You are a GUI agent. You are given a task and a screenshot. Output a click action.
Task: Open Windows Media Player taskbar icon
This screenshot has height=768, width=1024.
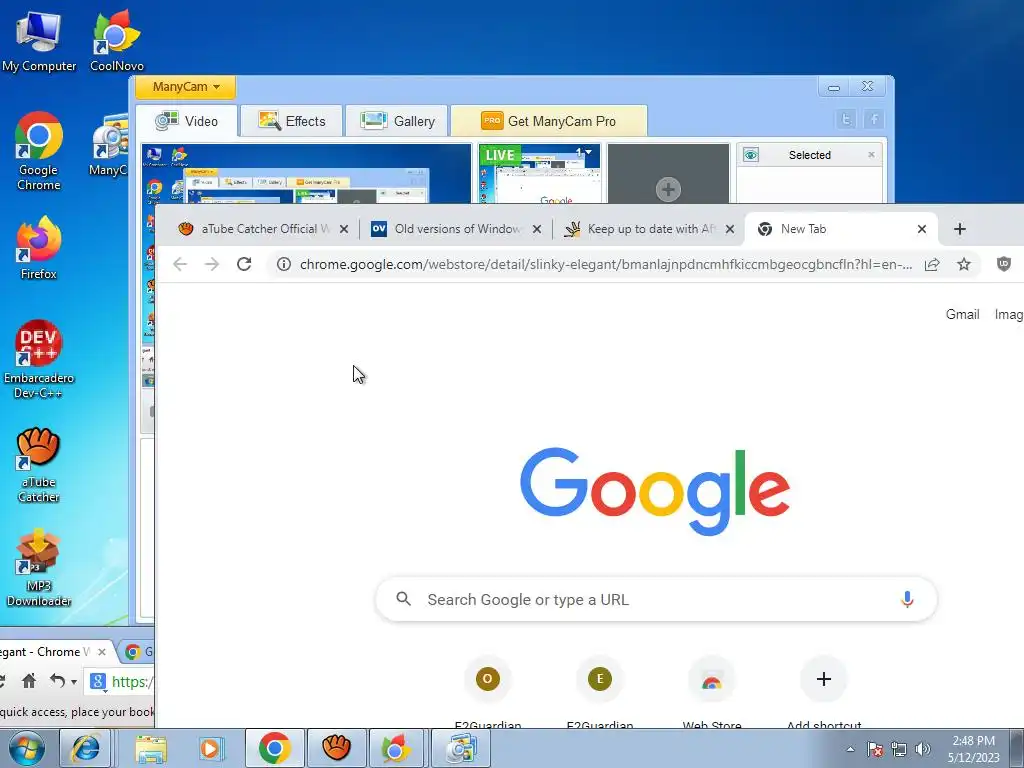[211, 748]
